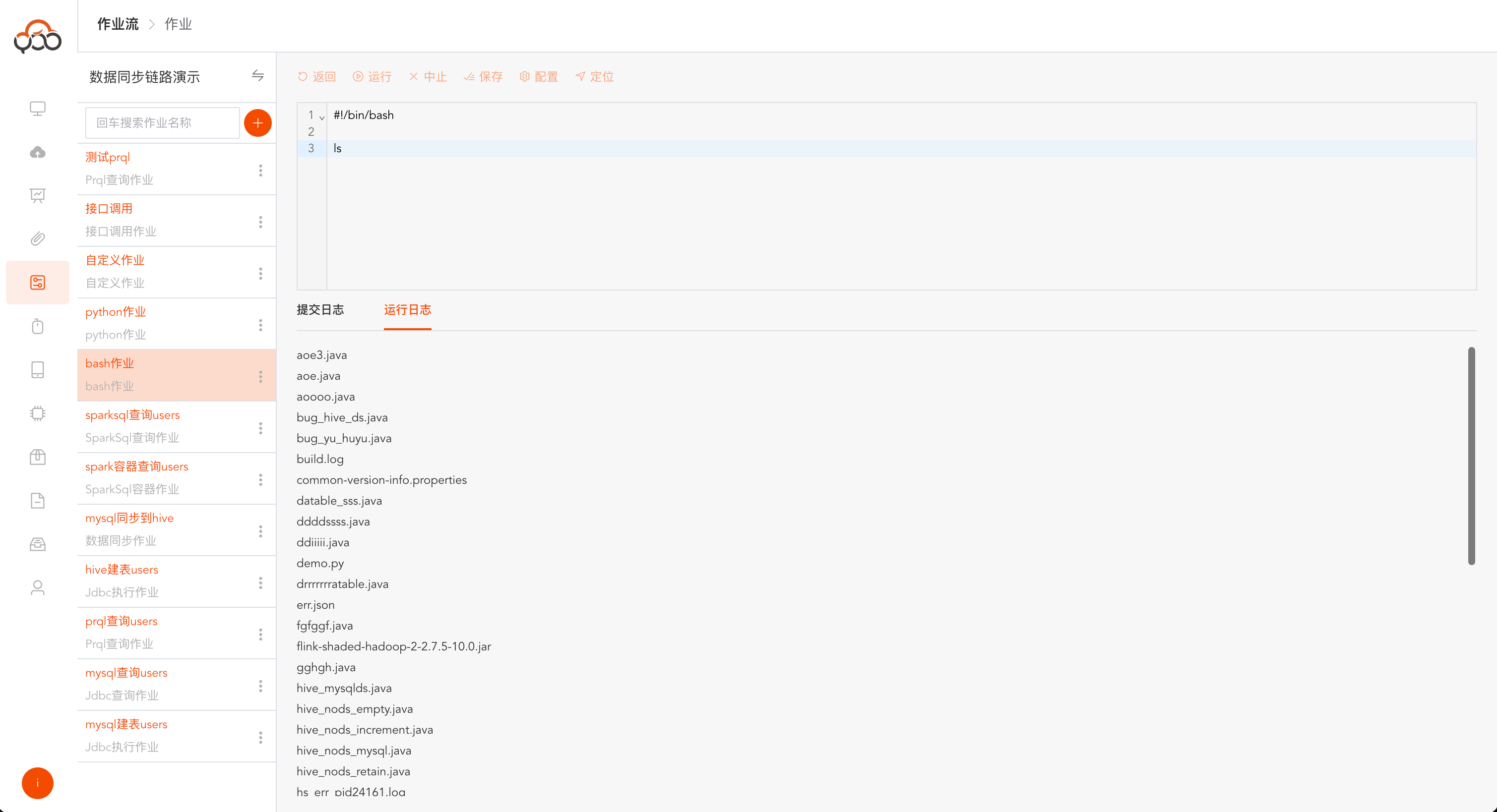Open the monitor icon in left sidebar
This screenshot has width=1497, height=812.
click(38, 109)
